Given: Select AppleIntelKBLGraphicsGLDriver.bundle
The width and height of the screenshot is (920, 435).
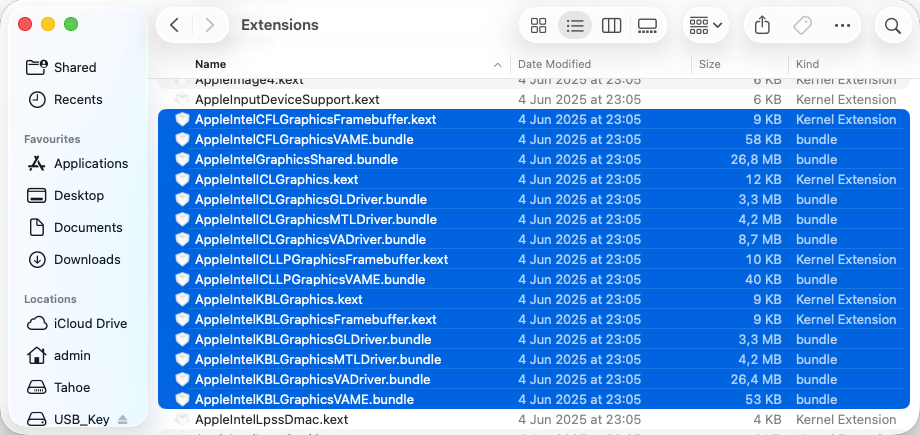Looking at the screenshot, I should click(x=534, y=339).
